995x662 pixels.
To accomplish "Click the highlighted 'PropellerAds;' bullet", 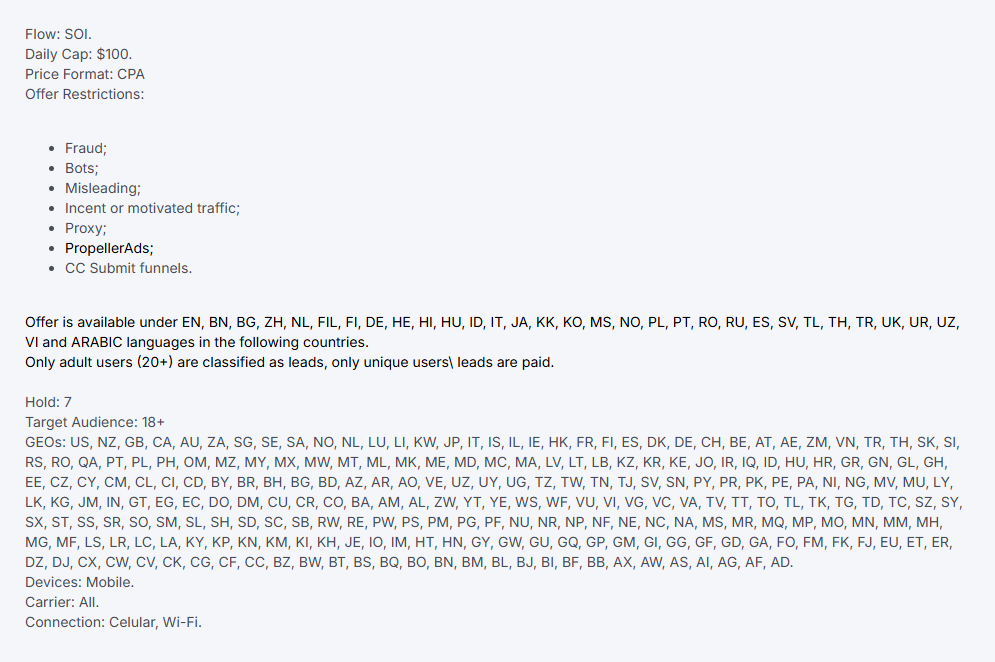I will tap(109, 248).
